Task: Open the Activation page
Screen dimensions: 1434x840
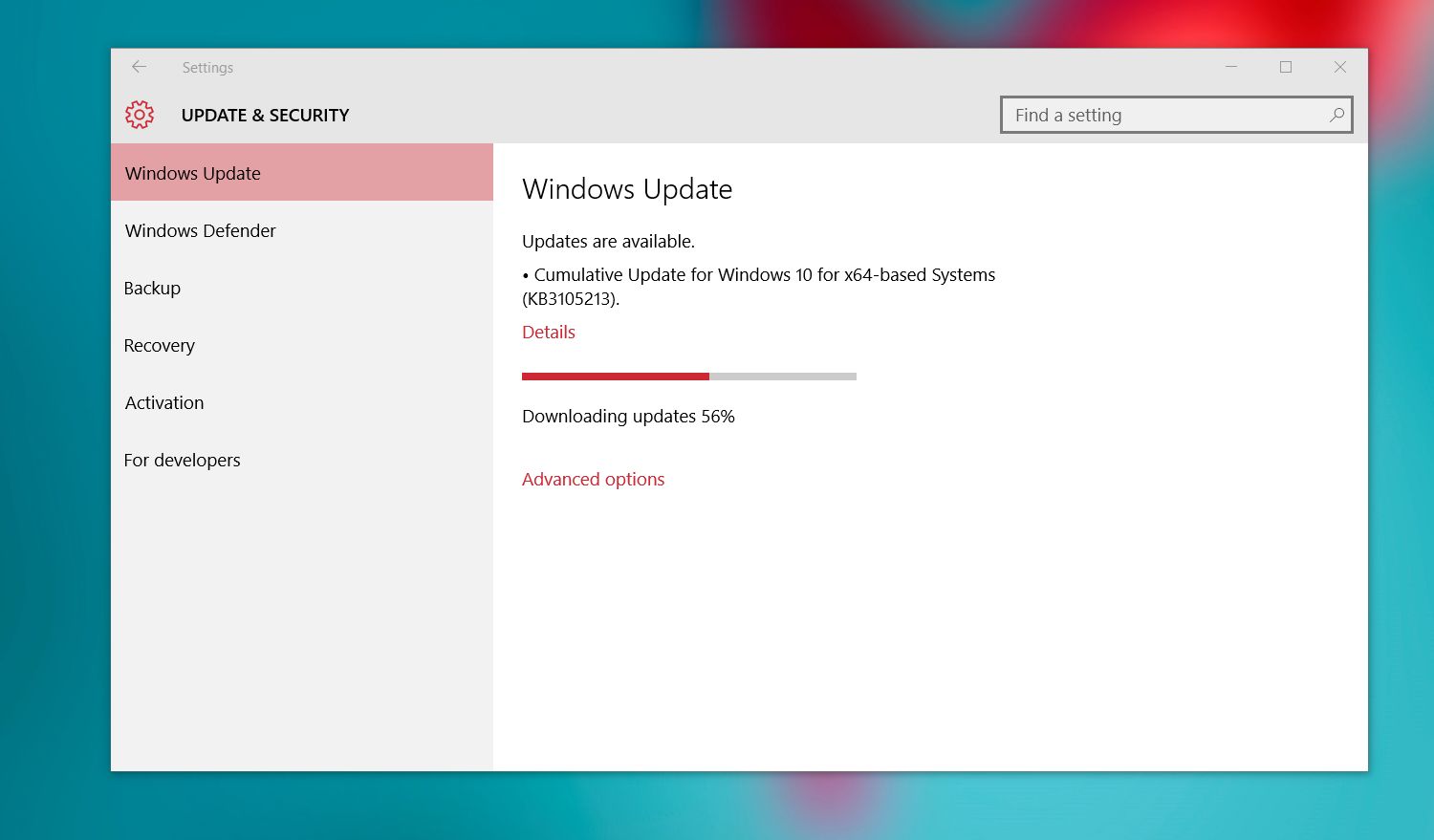Action: point(302,402)
